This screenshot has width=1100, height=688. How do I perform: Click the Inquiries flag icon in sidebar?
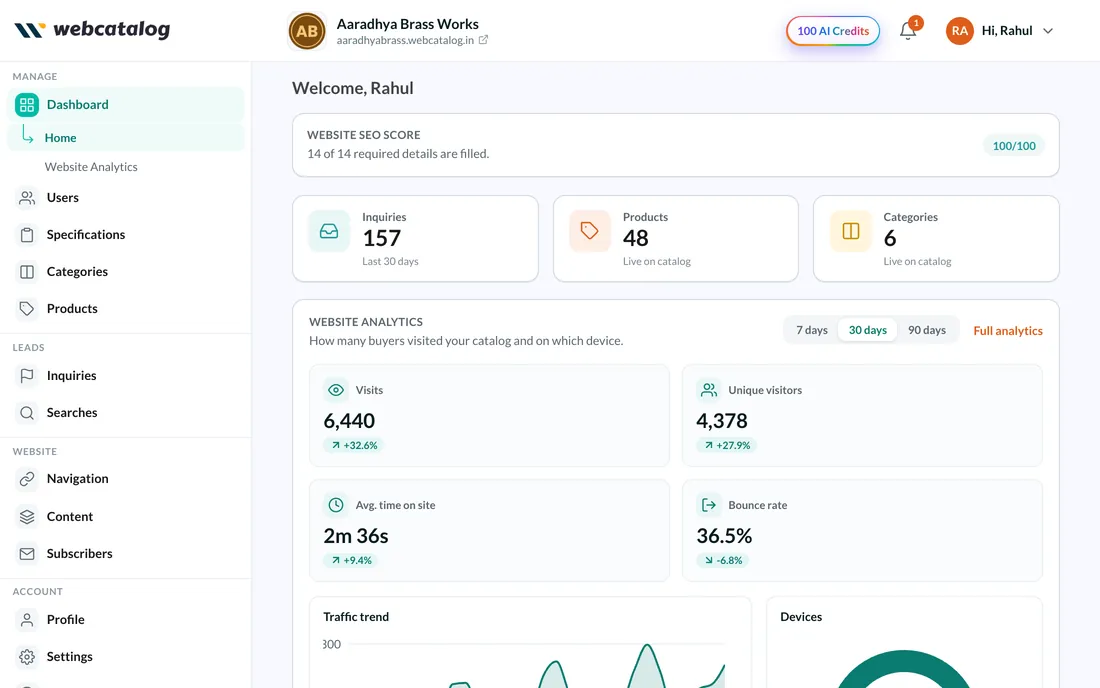click(27, 376)
